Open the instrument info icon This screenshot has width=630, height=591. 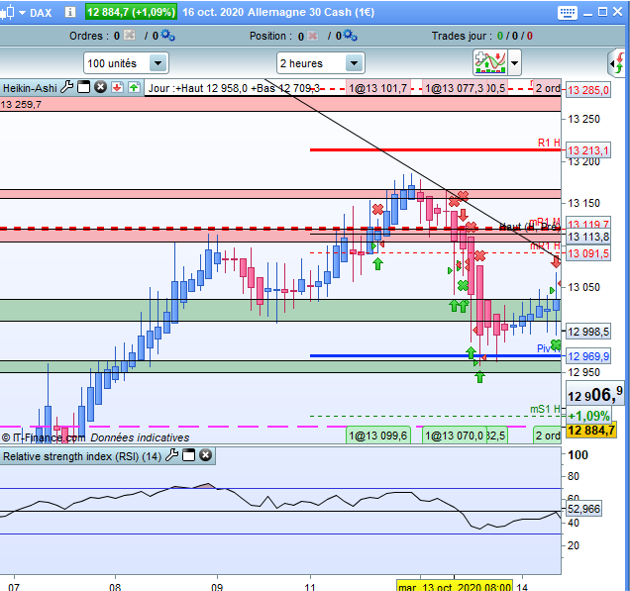coord(70,12)
